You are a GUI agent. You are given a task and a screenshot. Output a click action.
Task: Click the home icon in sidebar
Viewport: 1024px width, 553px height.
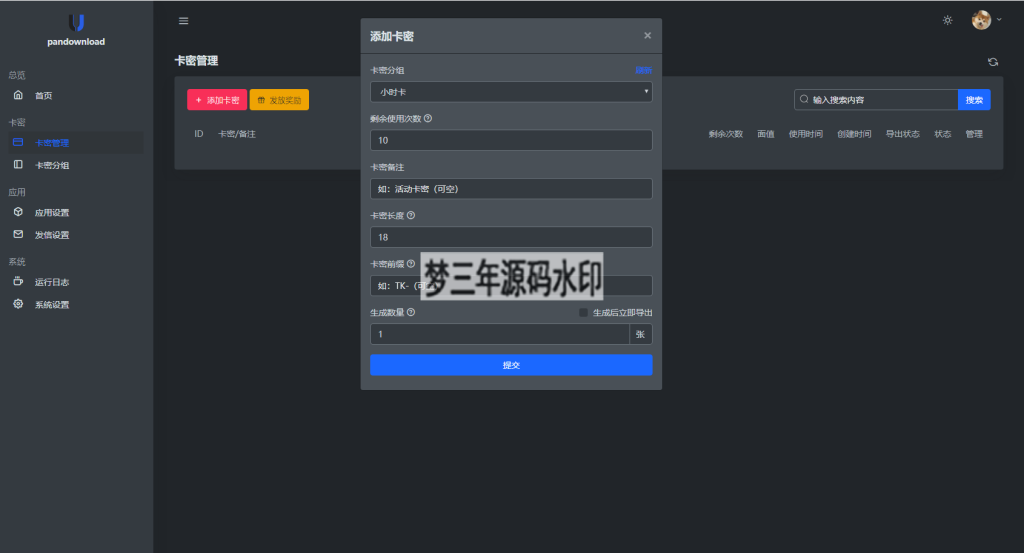pyautogui.click(x=18, y=95)
